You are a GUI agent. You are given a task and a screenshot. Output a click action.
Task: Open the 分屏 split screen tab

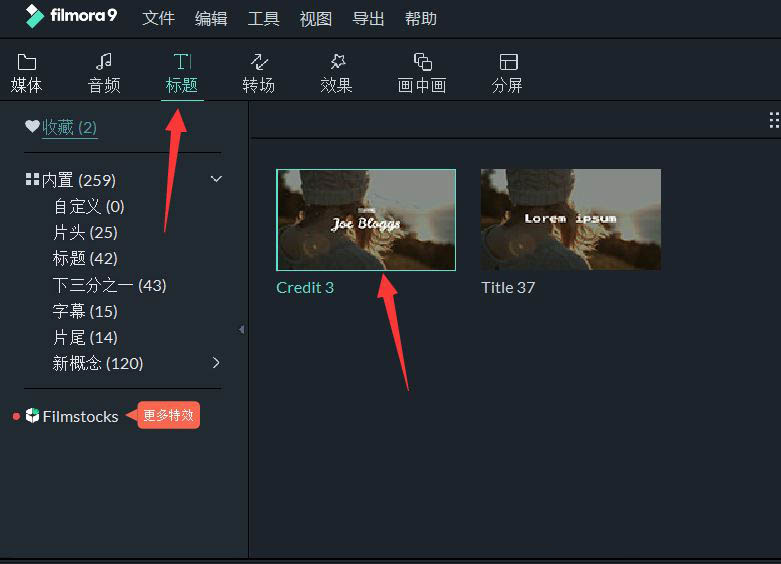coord(508,73)
